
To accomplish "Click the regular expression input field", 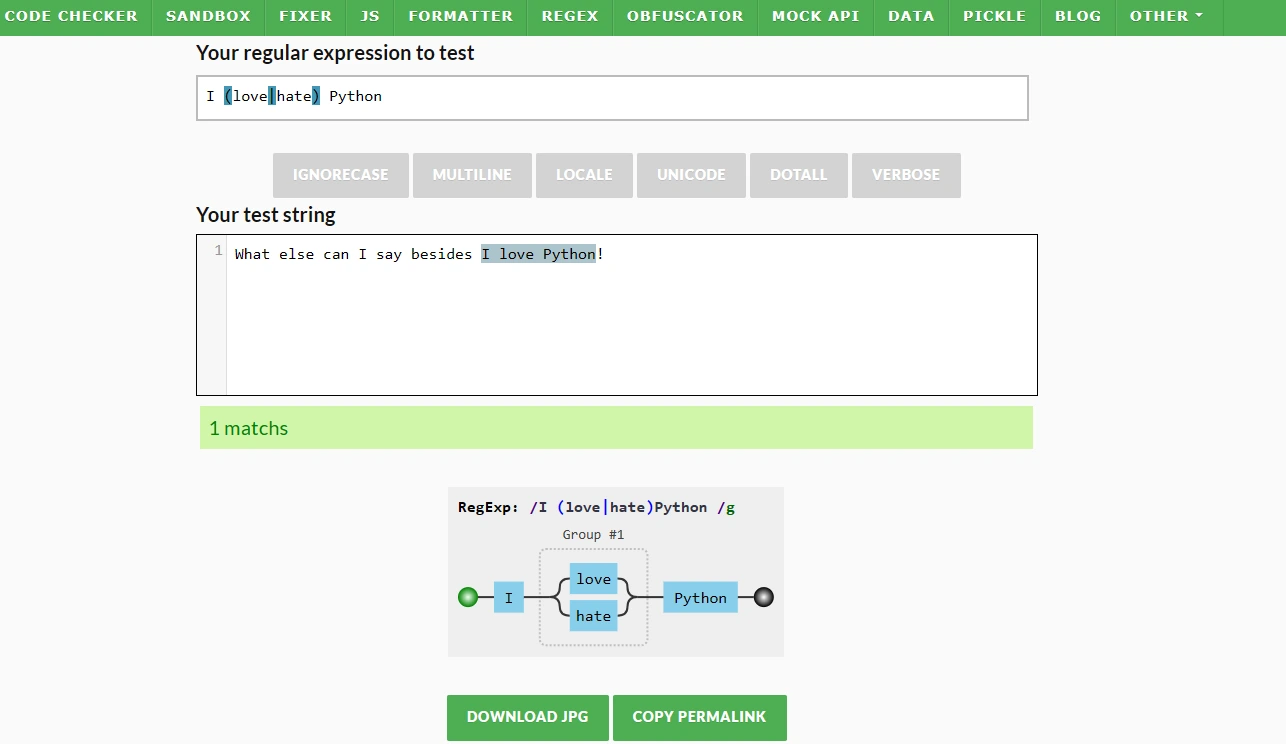I will (x=612, y=97).
